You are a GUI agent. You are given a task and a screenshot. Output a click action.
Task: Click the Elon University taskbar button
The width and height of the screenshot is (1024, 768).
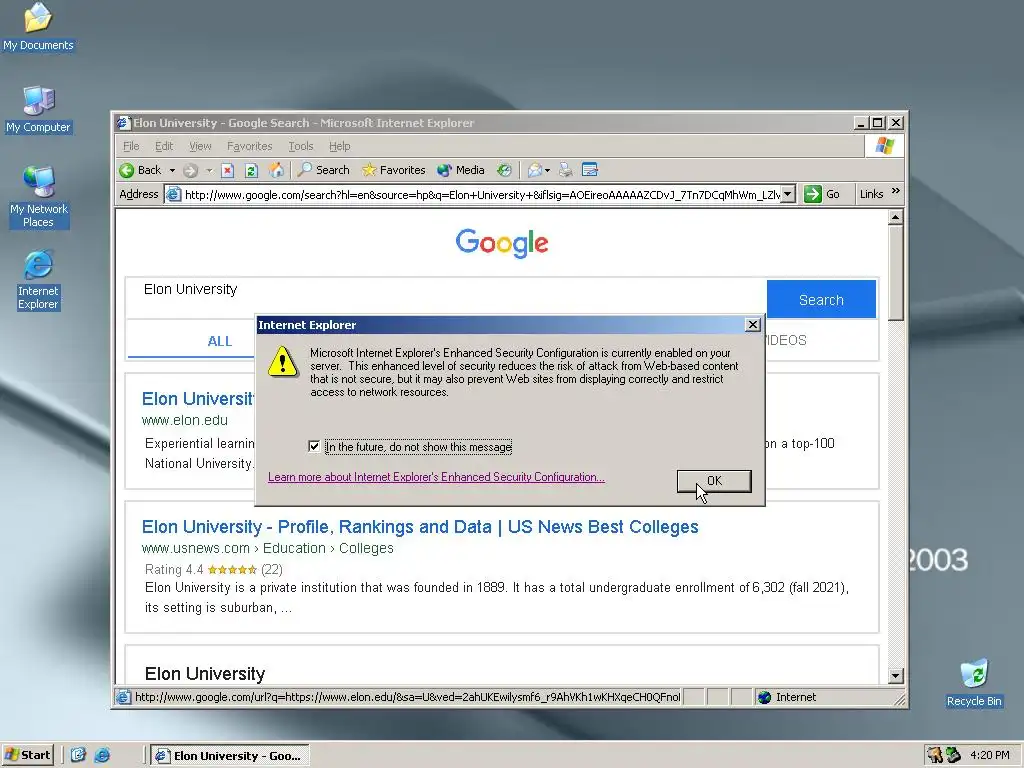pyautogui.click(x=230, y=756)
